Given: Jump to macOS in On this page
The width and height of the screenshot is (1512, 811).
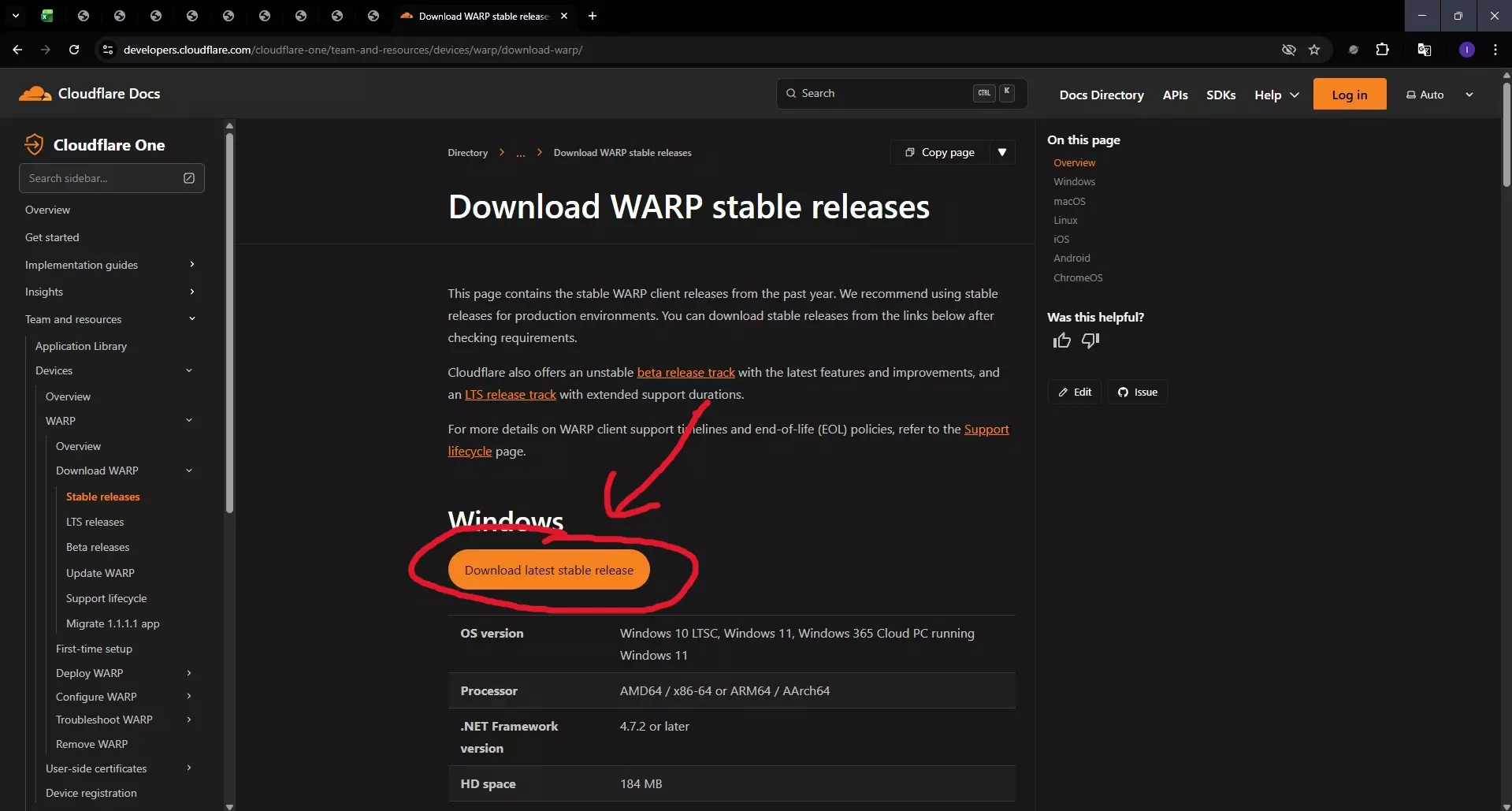Looking at the screenshot, I should [x=1069, y=202].
